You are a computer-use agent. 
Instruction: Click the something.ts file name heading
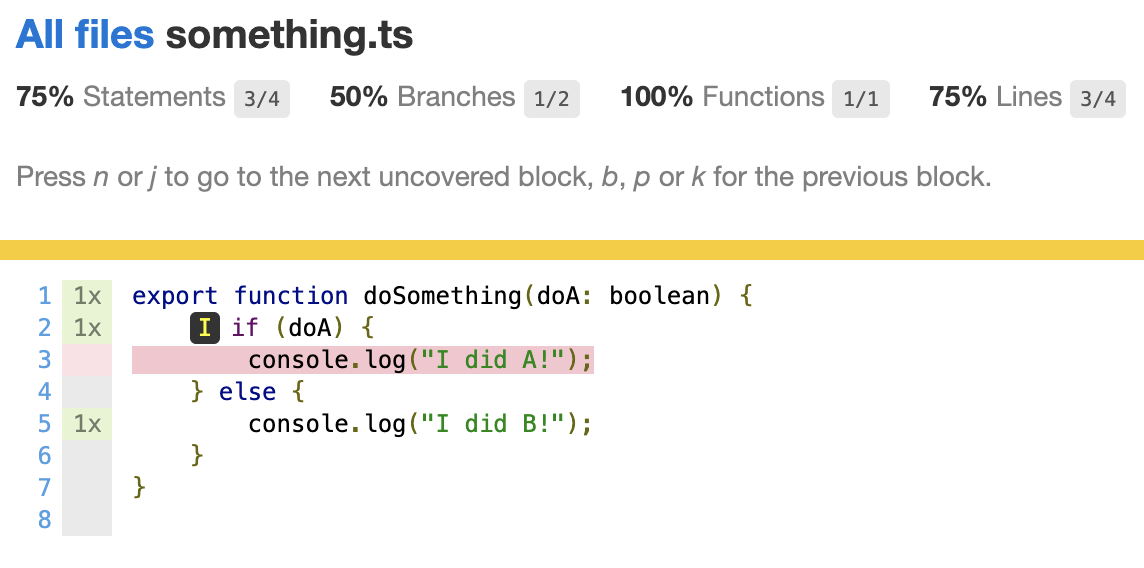pyautogui.click(x=290, y=34)
